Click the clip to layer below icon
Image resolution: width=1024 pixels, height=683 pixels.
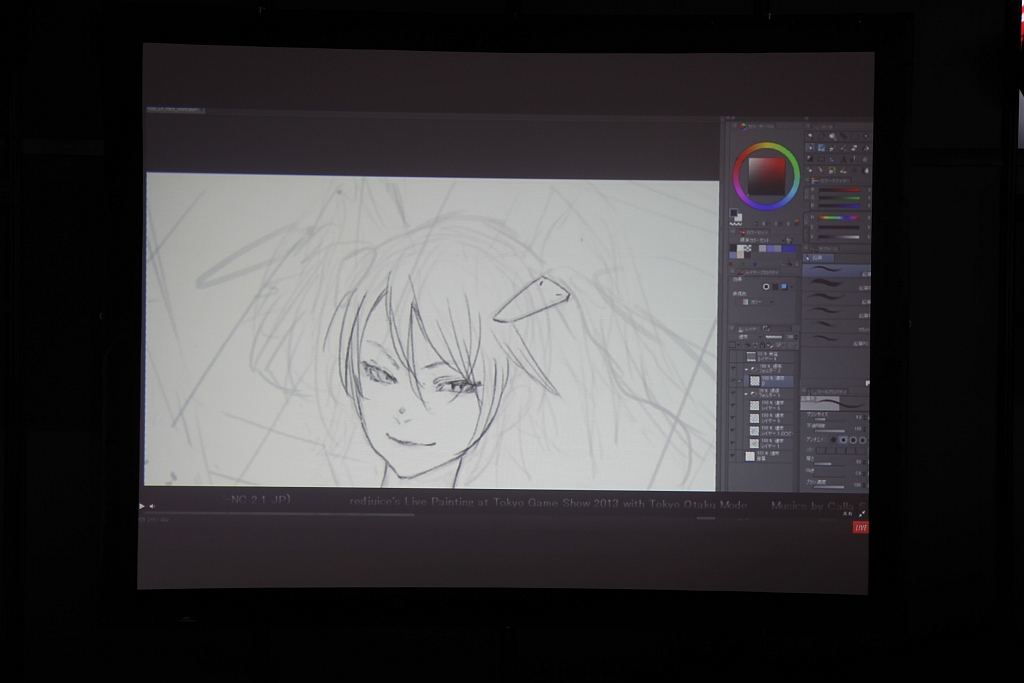click(x=747, y=345)
